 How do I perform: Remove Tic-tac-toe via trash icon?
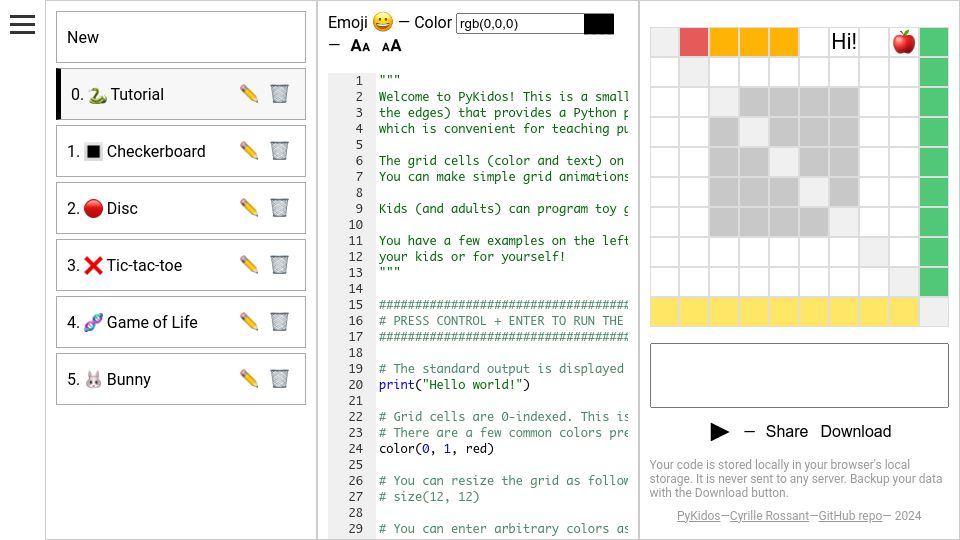(279, 264)
